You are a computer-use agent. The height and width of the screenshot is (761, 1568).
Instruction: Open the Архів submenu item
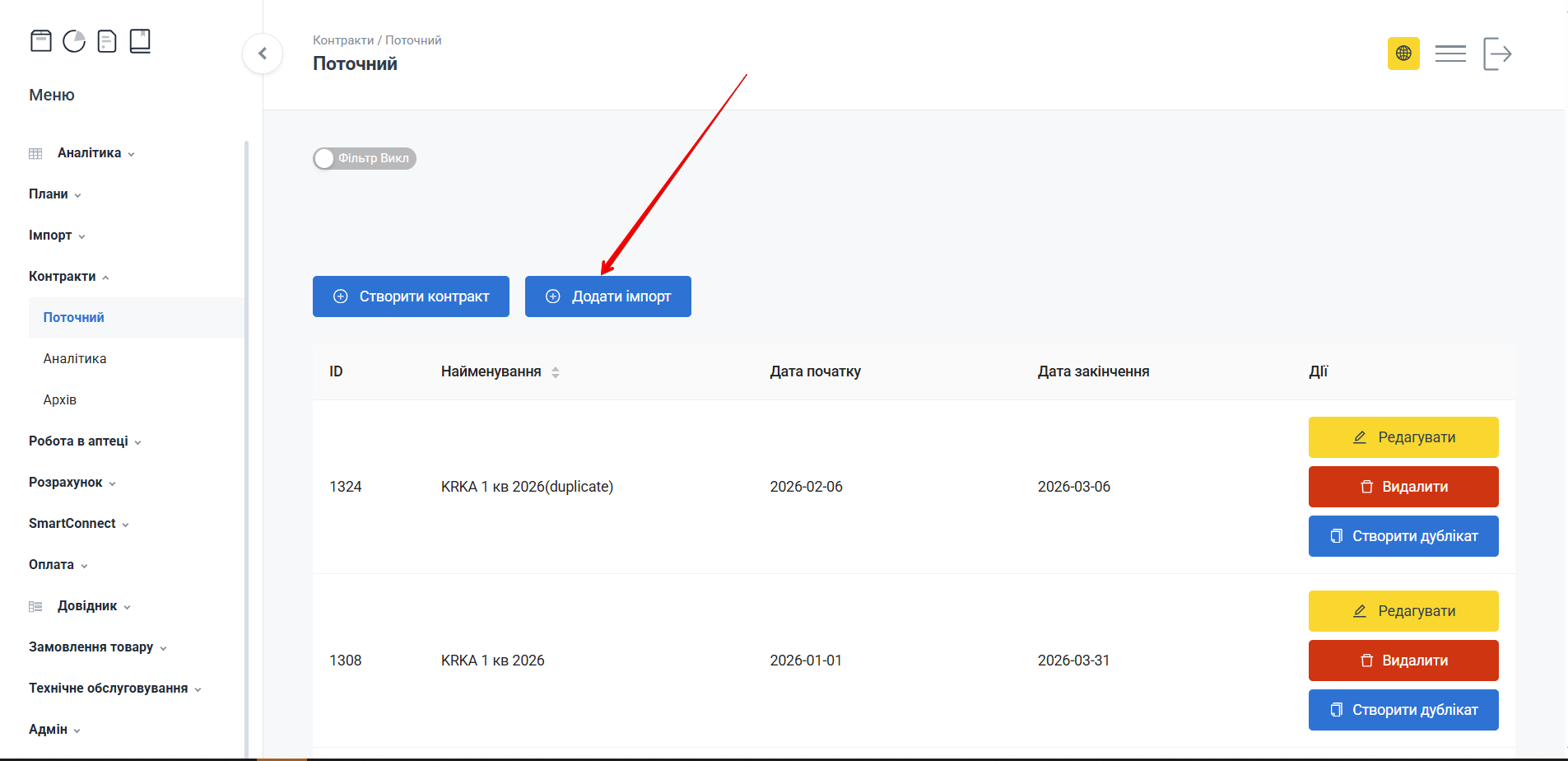(x=60, y=400)
